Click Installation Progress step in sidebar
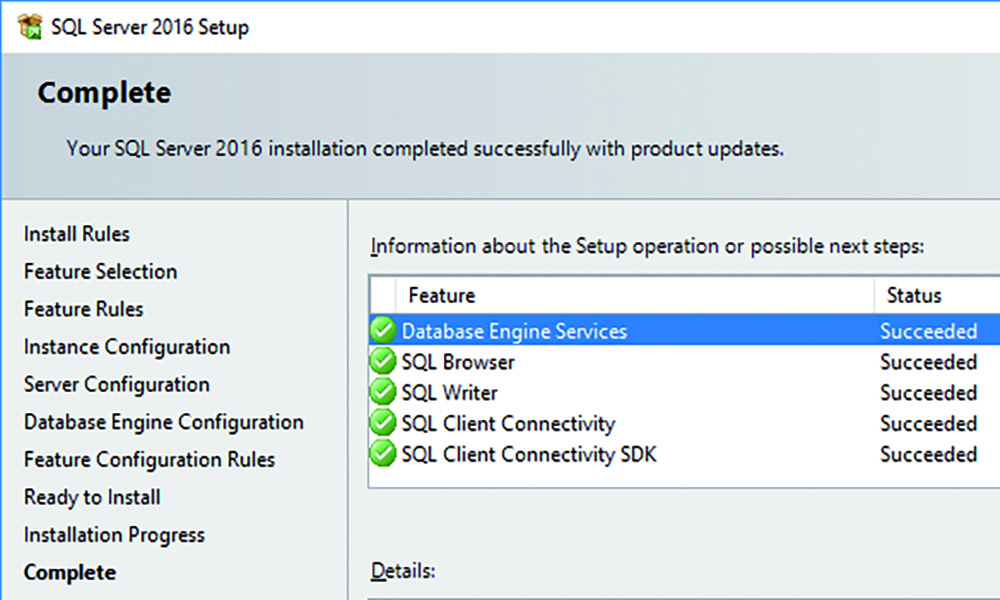The image size is (1000, 600). [114, 536]
